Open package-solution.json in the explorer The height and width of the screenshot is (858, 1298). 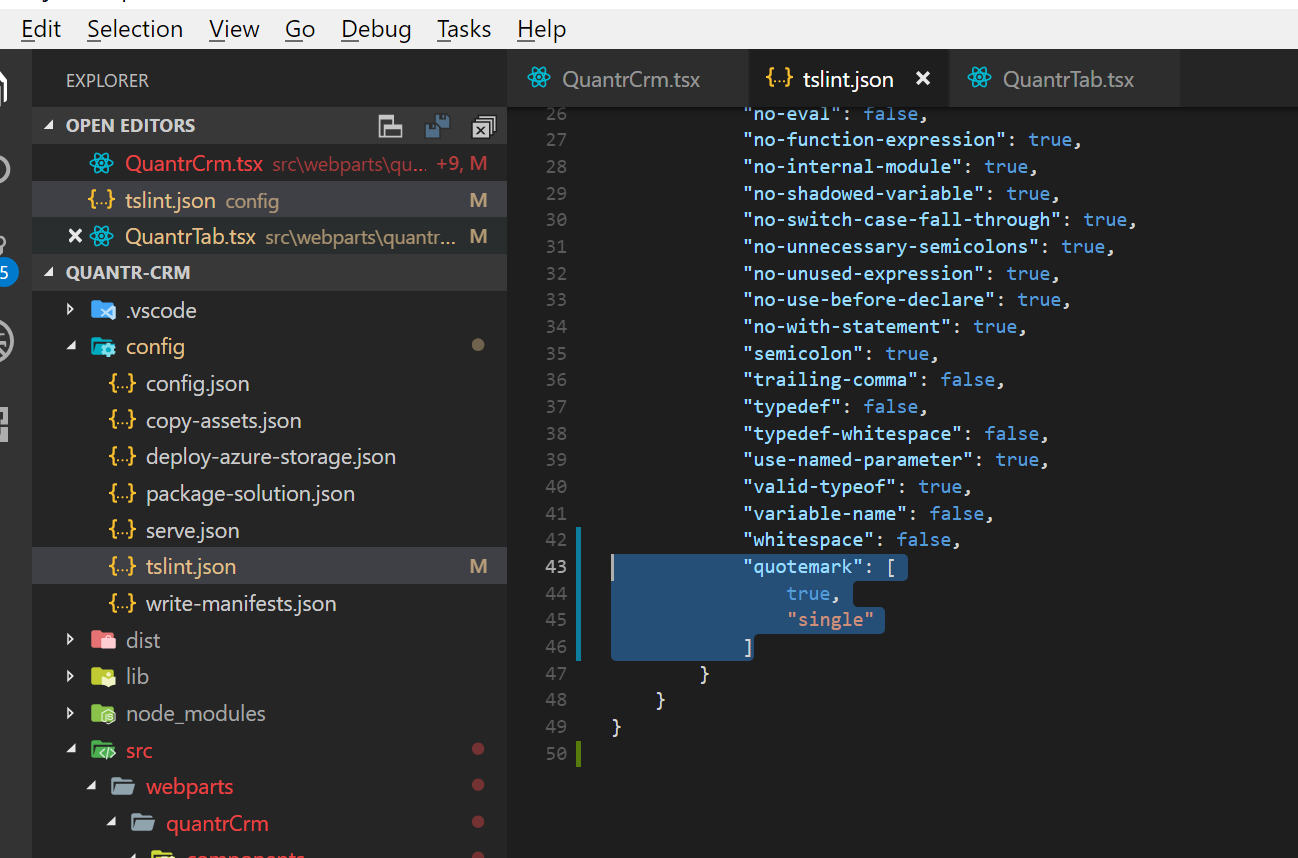[x=250, y=494]
